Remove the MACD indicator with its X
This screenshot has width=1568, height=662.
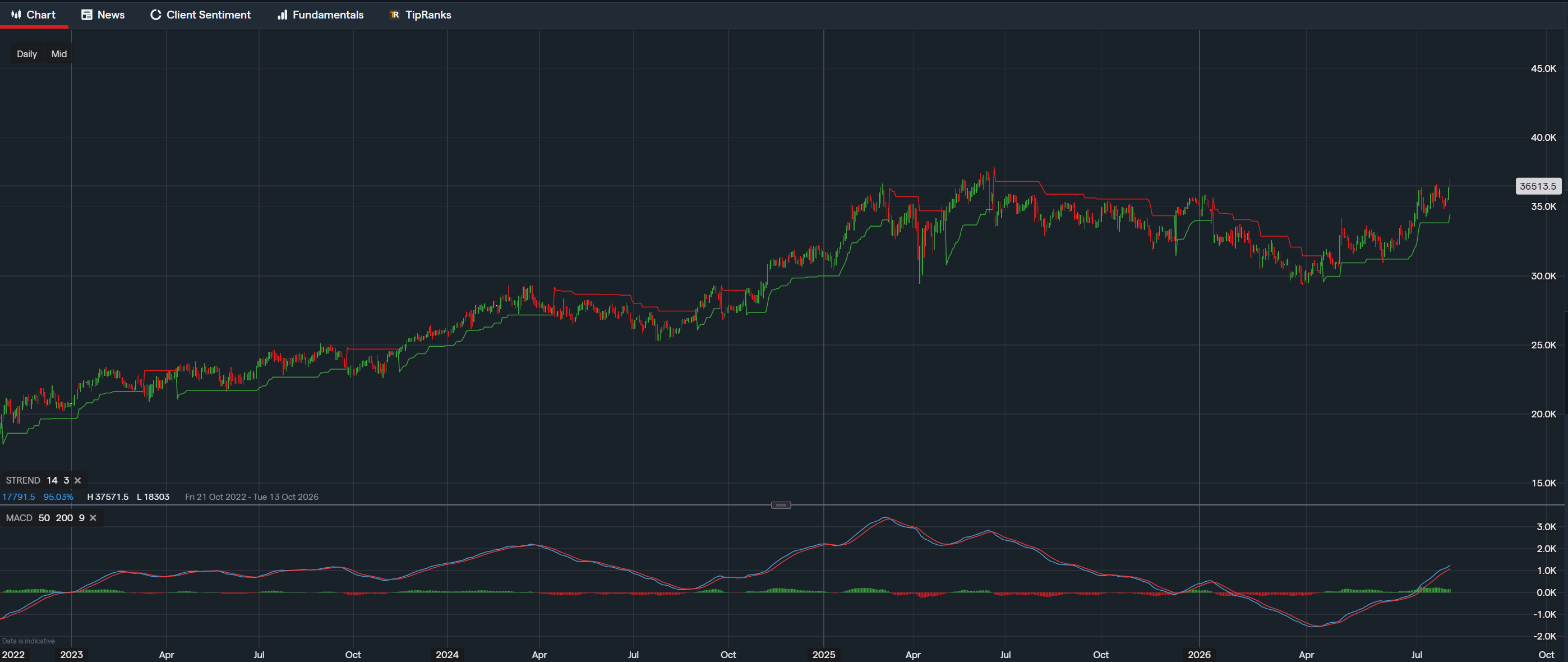[x=93, y=518]
